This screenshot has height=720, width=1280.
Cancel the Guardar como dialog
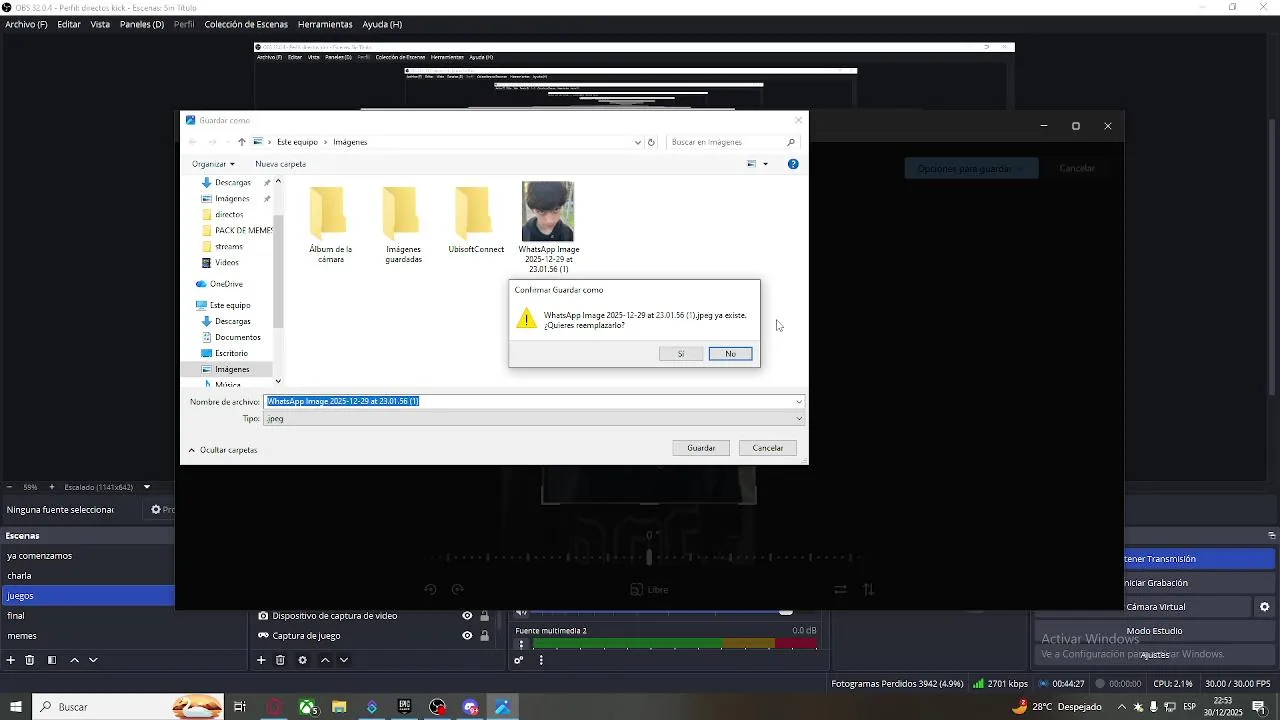click(x=768, y=448)
